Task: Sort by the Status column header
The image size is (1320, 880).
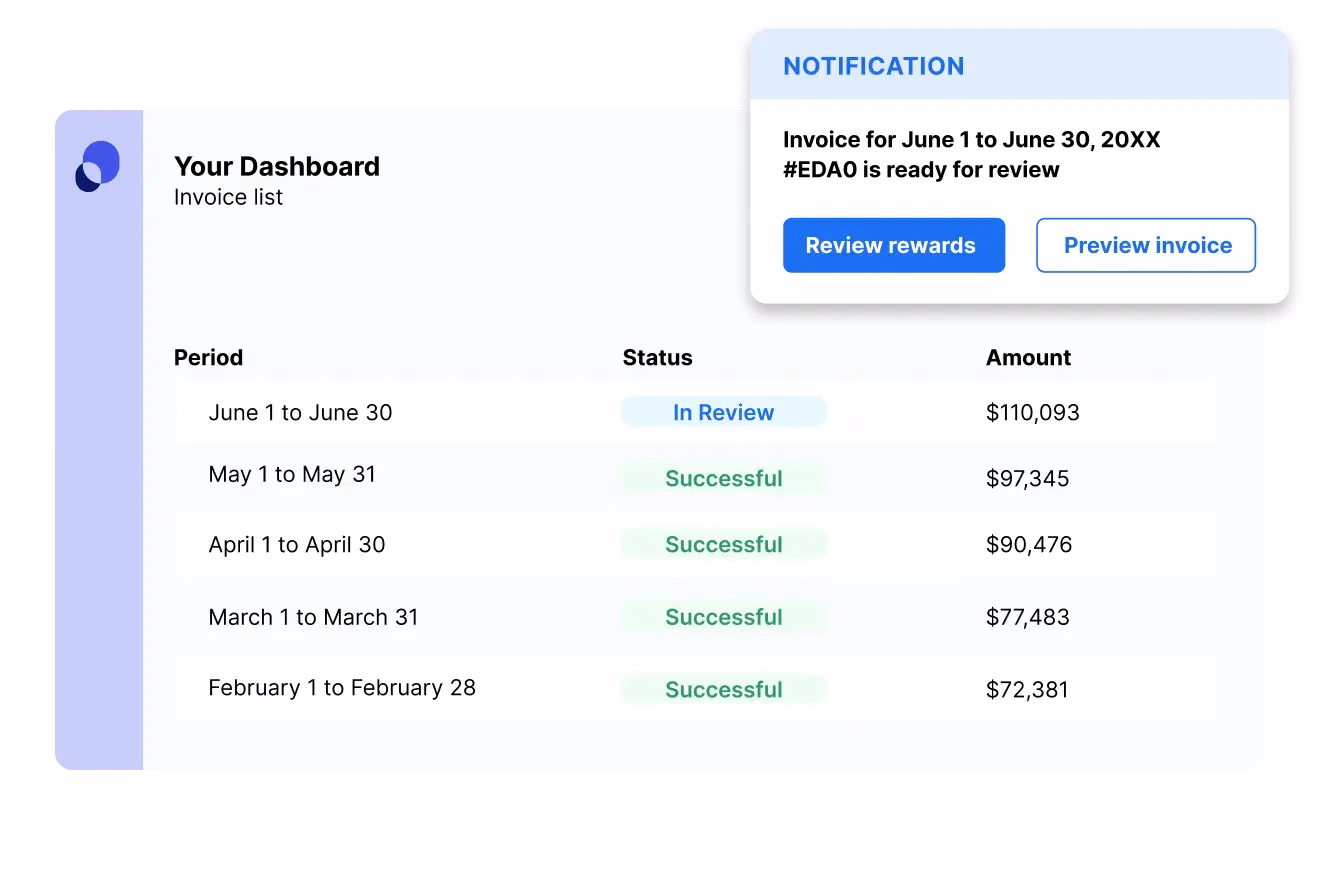Action: 657,358
